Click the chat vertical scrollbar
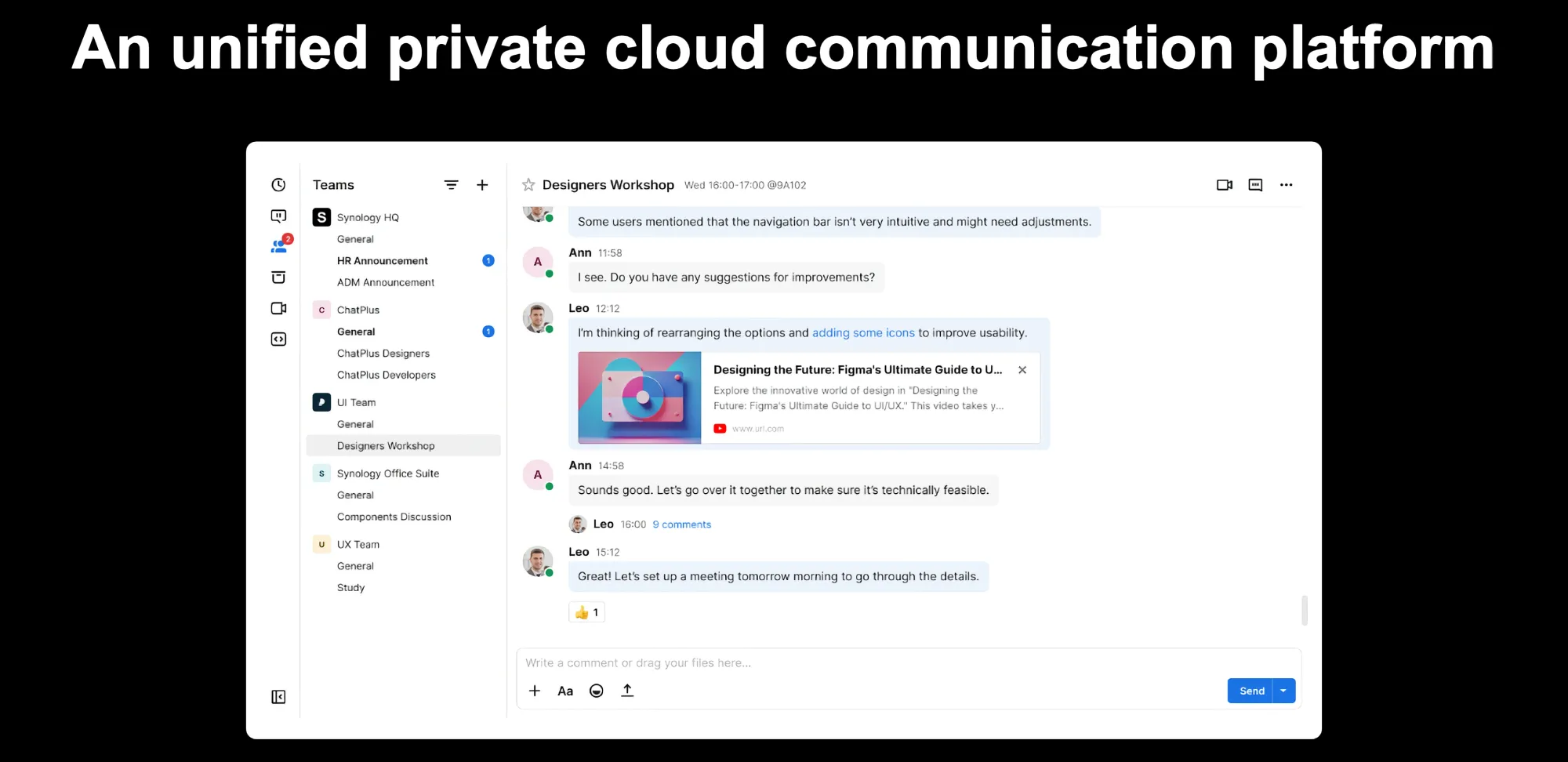 1304,610
